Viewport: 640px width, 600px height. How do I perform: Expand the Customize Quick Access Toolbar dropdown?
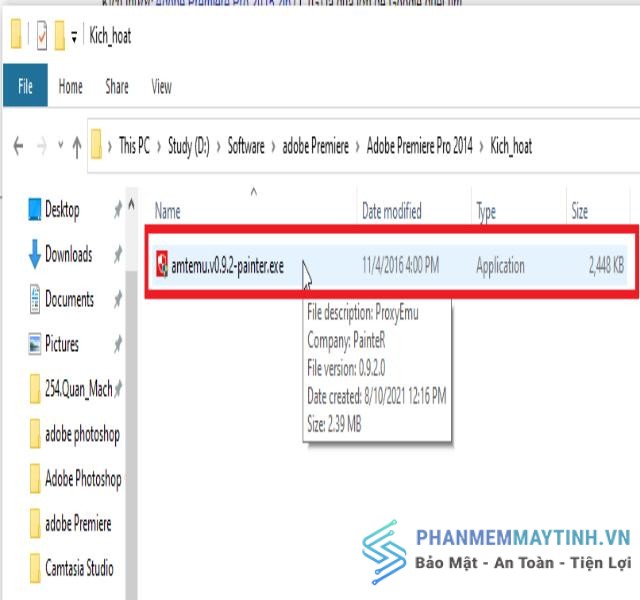click(x=74, y=36)
